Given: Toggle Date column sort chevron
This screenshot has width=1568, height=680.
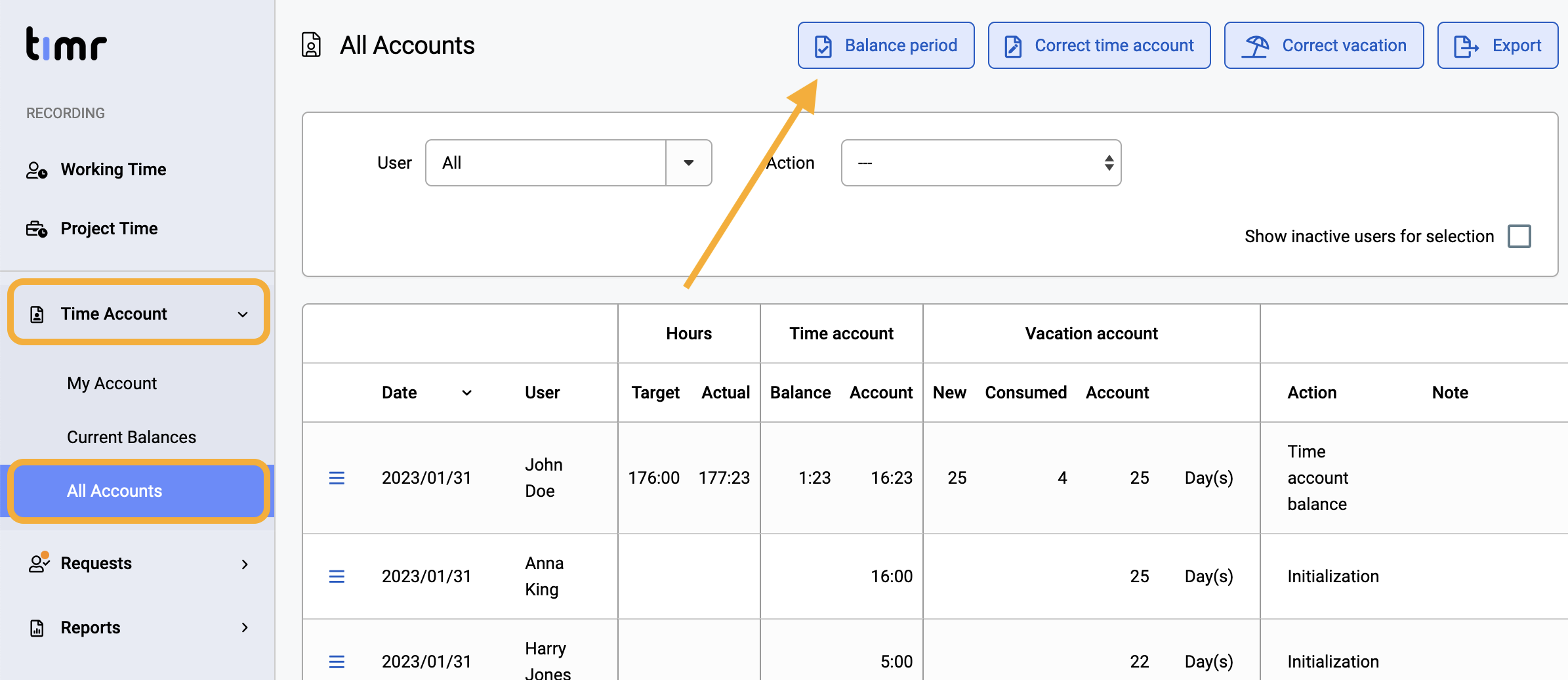Looking at the screenshot, I should pos(467,393).
